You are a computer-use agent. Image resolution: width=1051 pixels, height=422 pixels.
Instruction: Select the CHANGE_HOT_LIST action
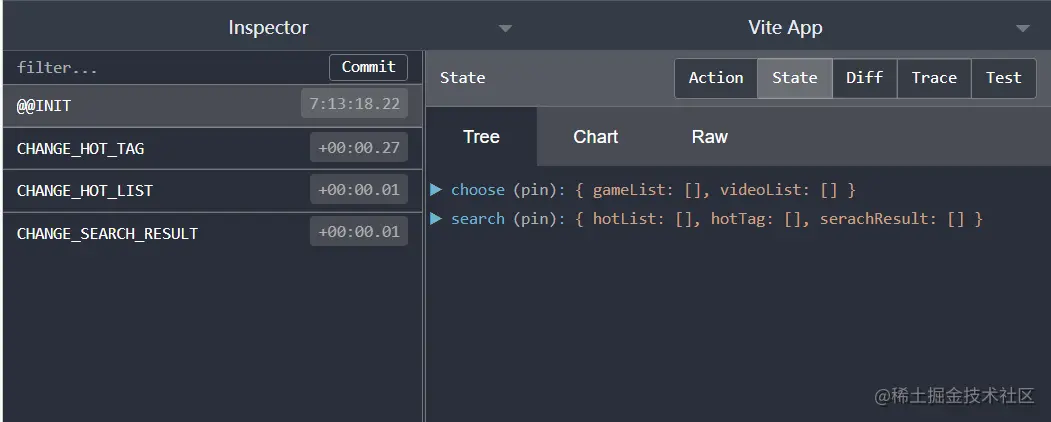(x=150, y=190)
